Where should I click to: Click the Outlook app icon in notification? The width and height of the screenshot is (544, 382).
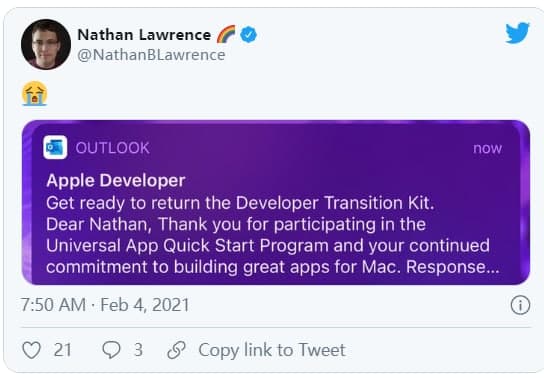pos(55,147)
